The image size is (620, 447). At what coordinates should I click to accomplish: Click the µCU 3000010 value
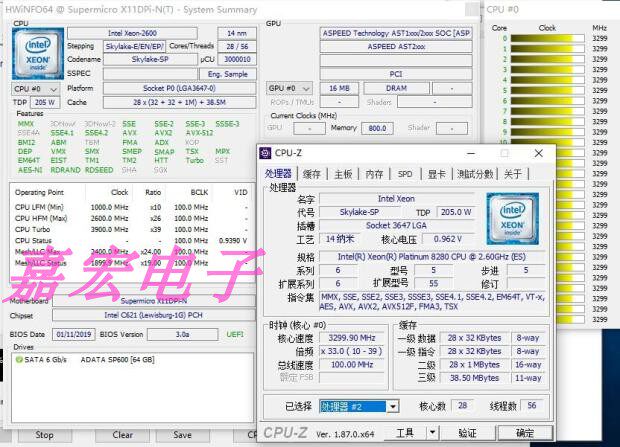pos(237,59)
